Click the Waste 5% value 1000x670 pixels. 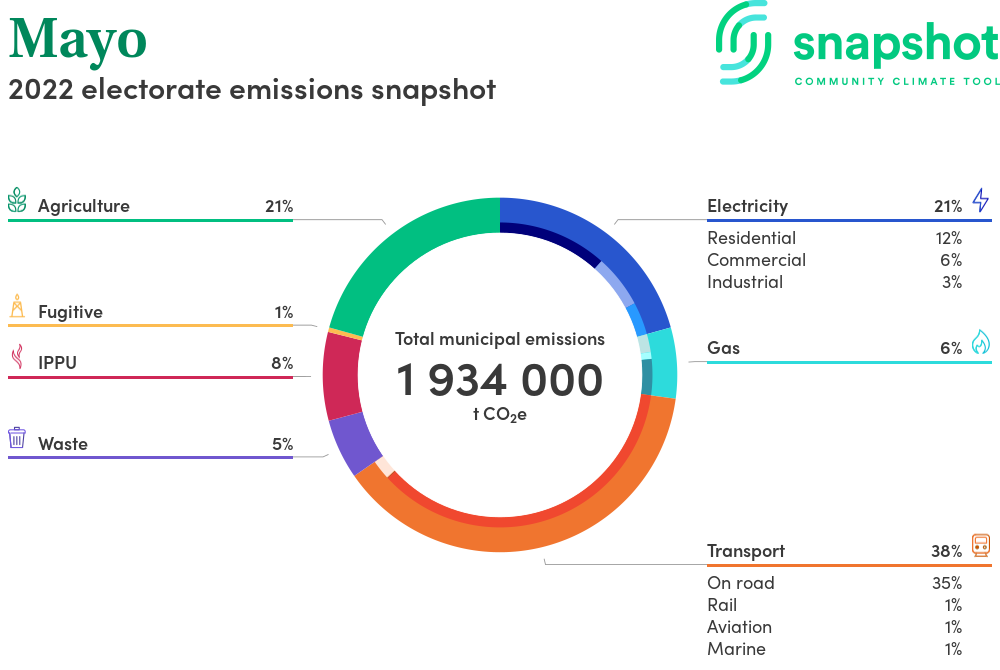(x=283, y=444)
